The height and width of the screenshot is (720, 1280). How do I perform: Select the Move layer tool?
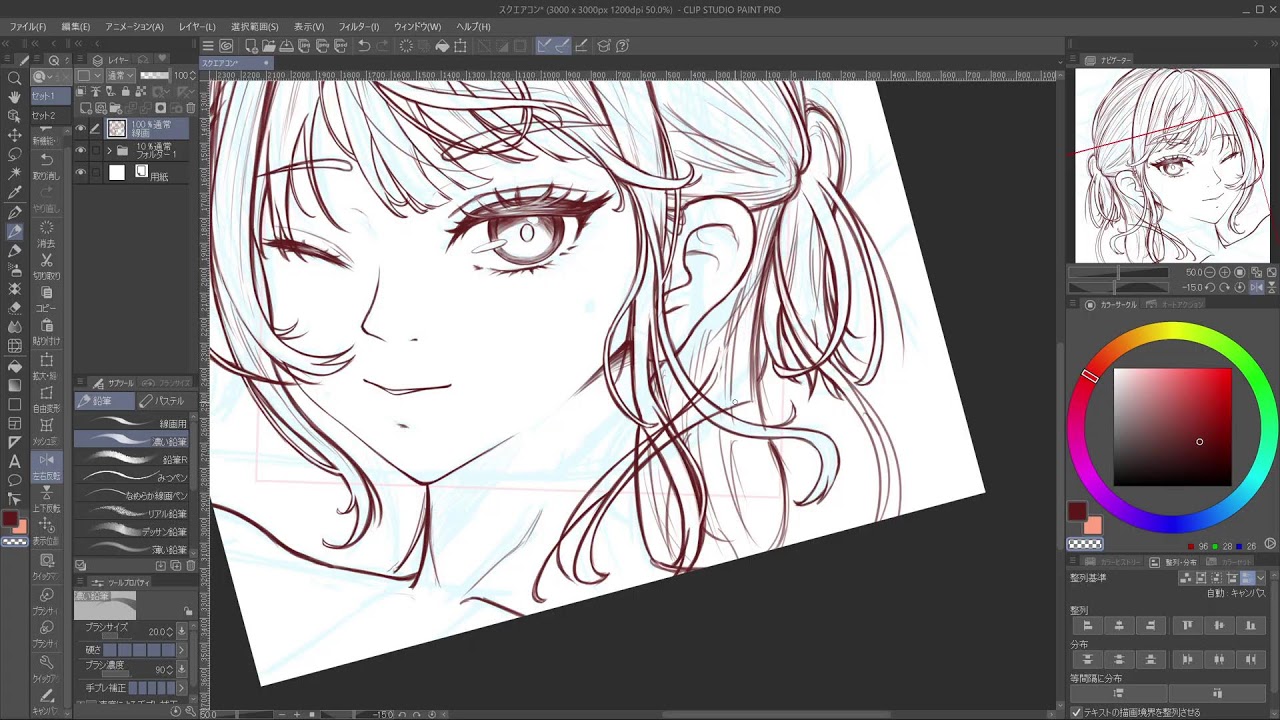(x=14, y=135)
